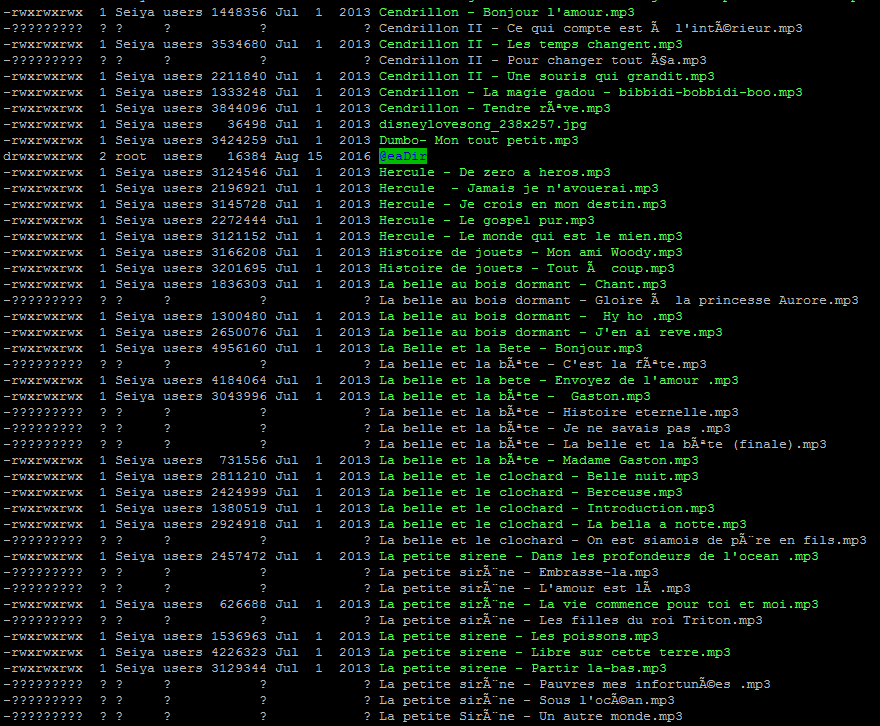The image size is (880, 726).
Task: Select 'La bella a notte.mp3' filename
Action: [x=667, y=525]
